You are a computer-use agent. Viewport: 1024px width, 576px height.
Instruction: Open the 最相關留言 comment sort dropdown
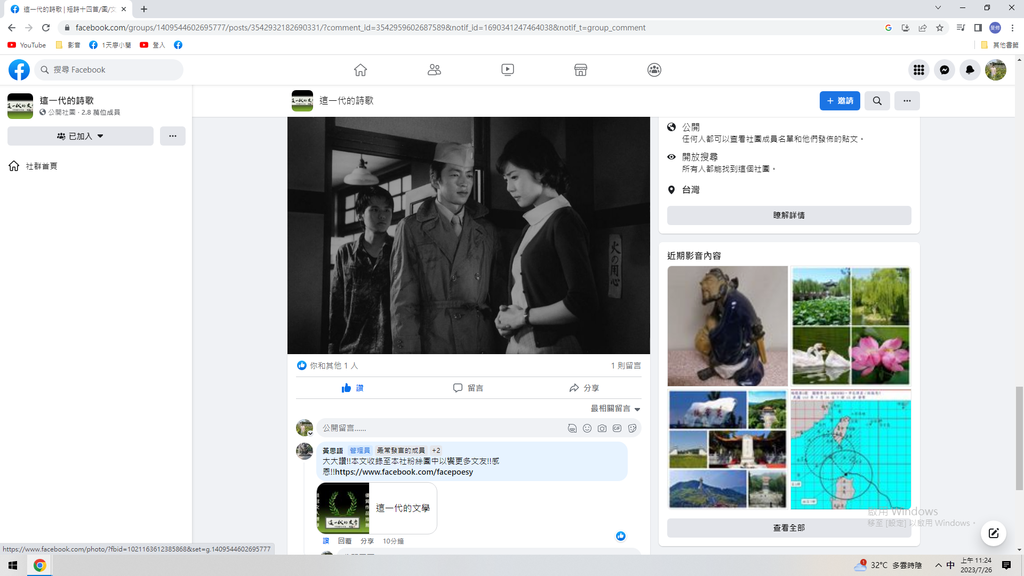point(615,409)
